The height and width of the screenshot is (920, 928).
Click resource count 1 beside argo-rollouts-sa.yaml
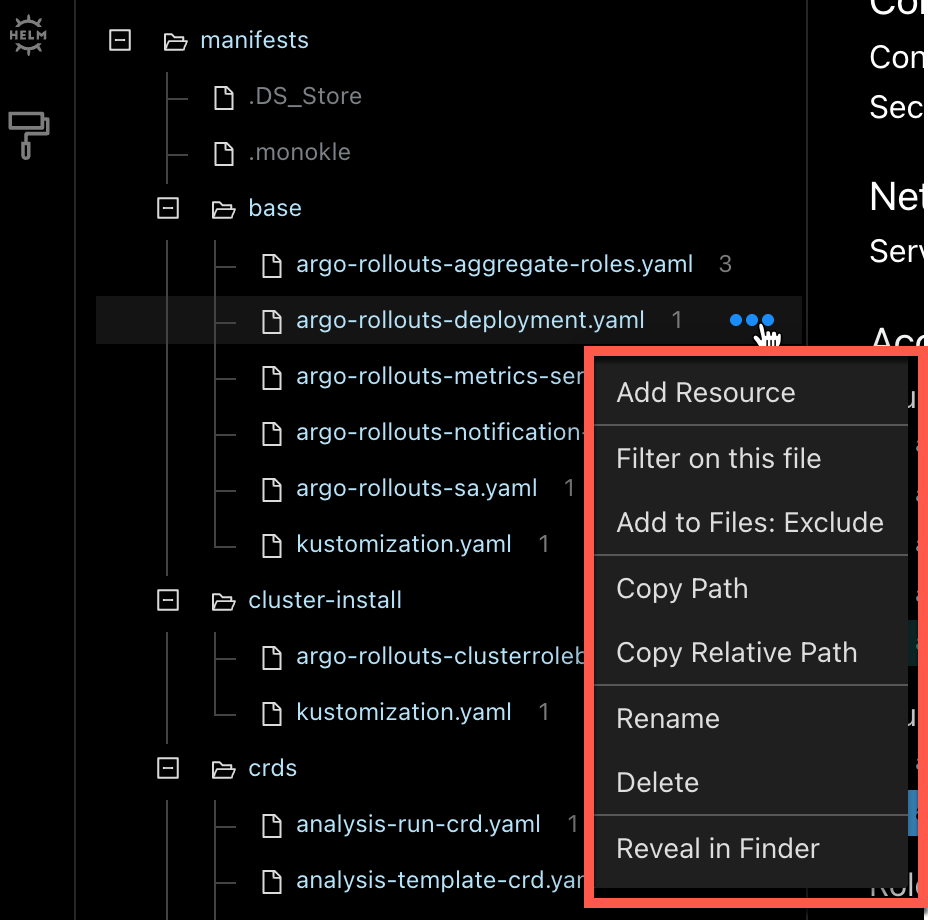click(569, 488)
